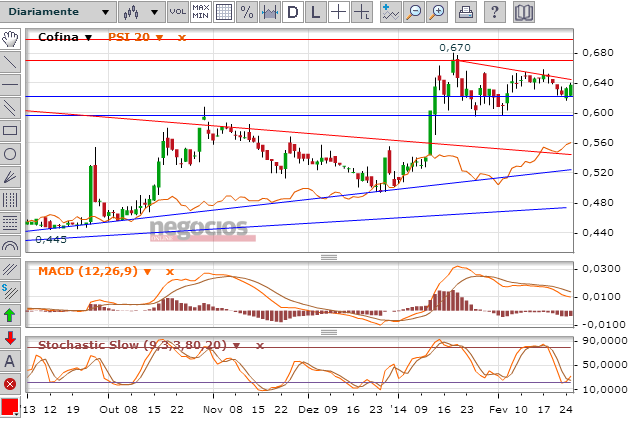Select the parallel lines tool
The height and width of the screenshot is (425, 634).
(x=10, y=108)
